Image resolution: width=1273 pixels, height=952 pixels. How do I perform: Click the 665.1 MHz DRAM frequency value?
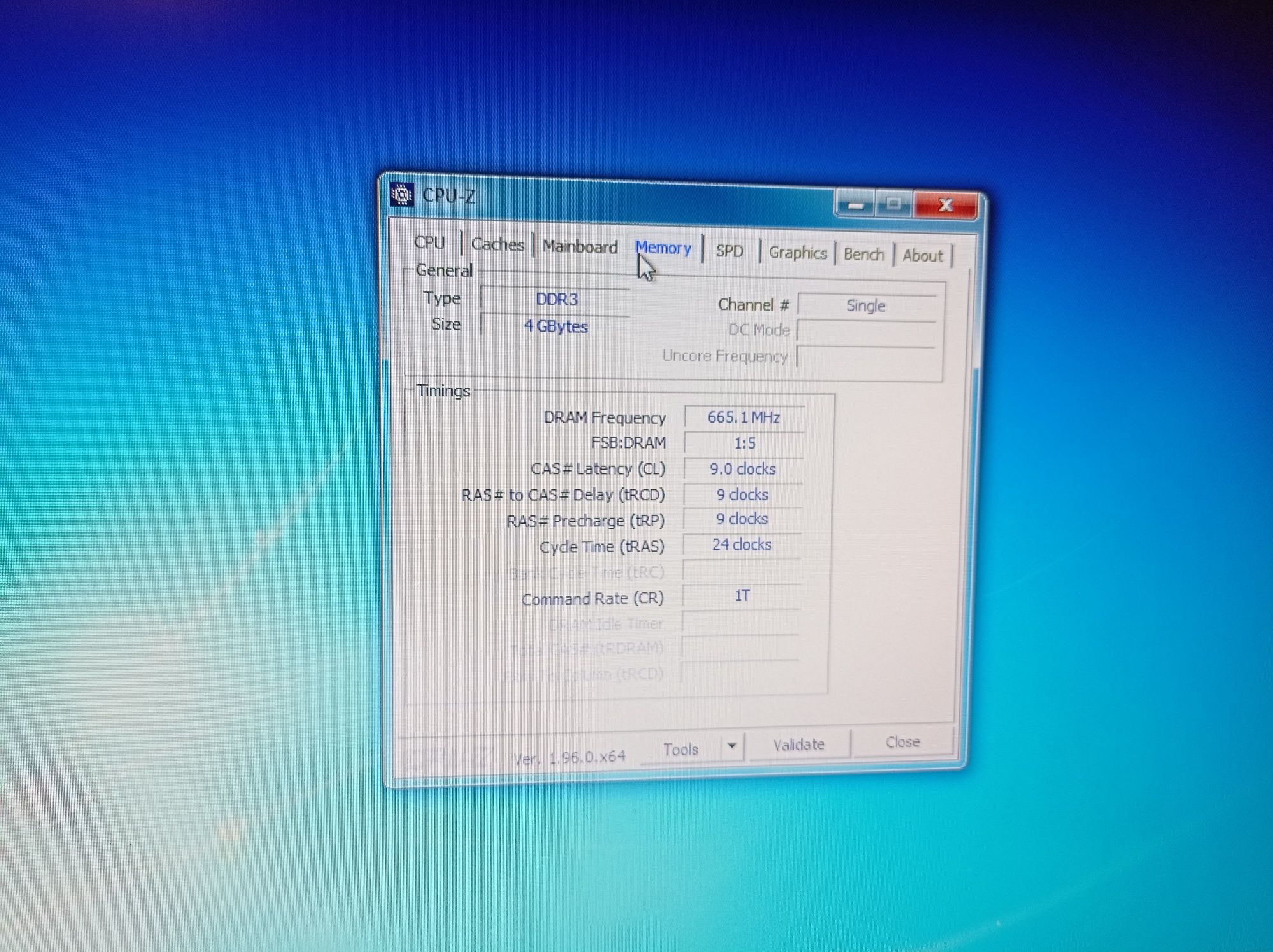[x=743, y=417]
